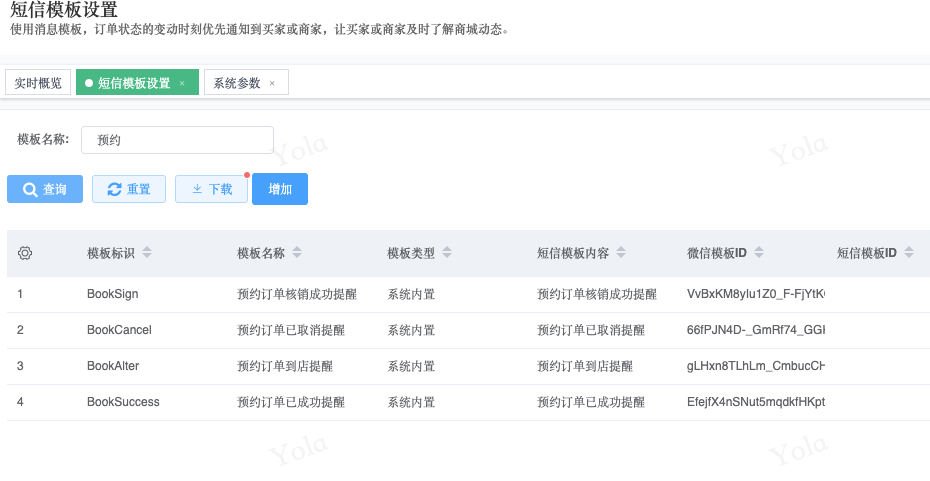930x481 pixels.
Task: Sort by 短信模板内容 column arrows
Action: 620,253
